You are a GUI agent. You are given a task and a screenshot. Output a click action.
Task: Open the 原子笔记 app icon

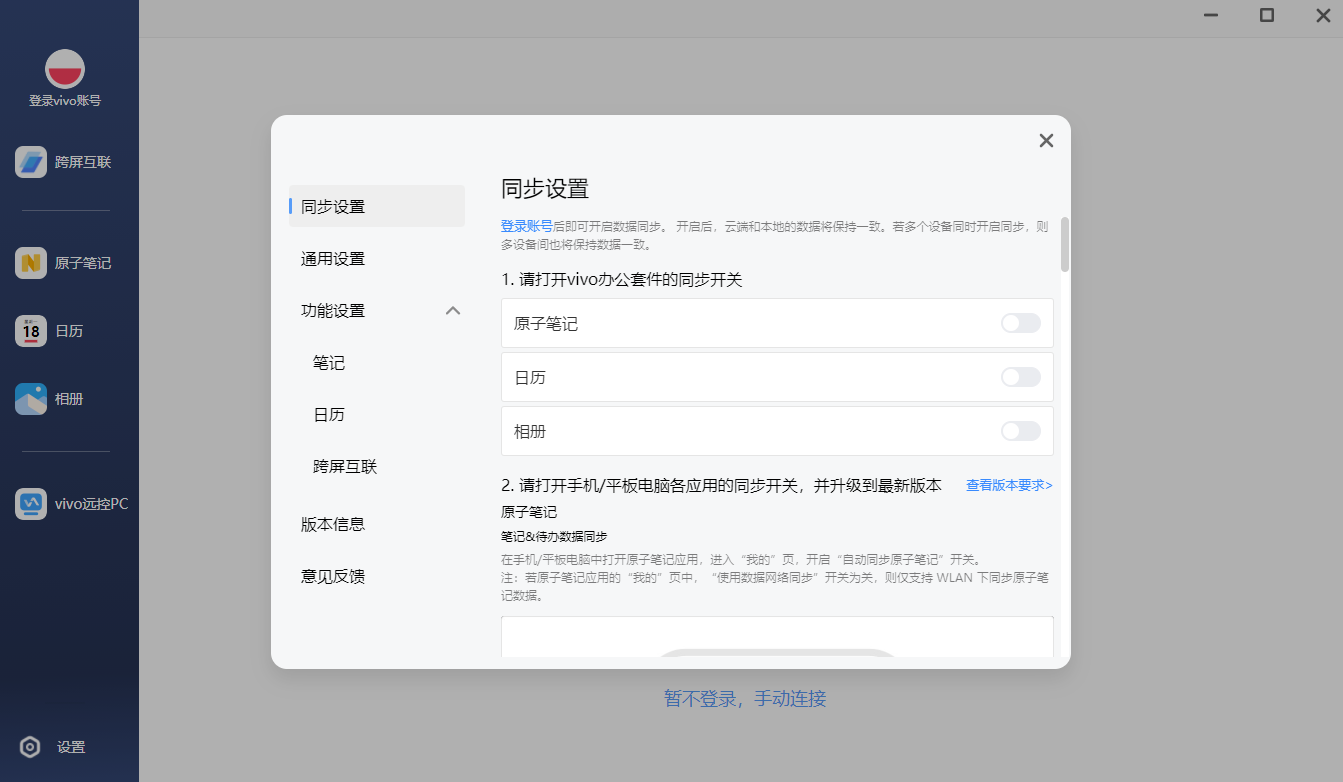click(31, 263)
